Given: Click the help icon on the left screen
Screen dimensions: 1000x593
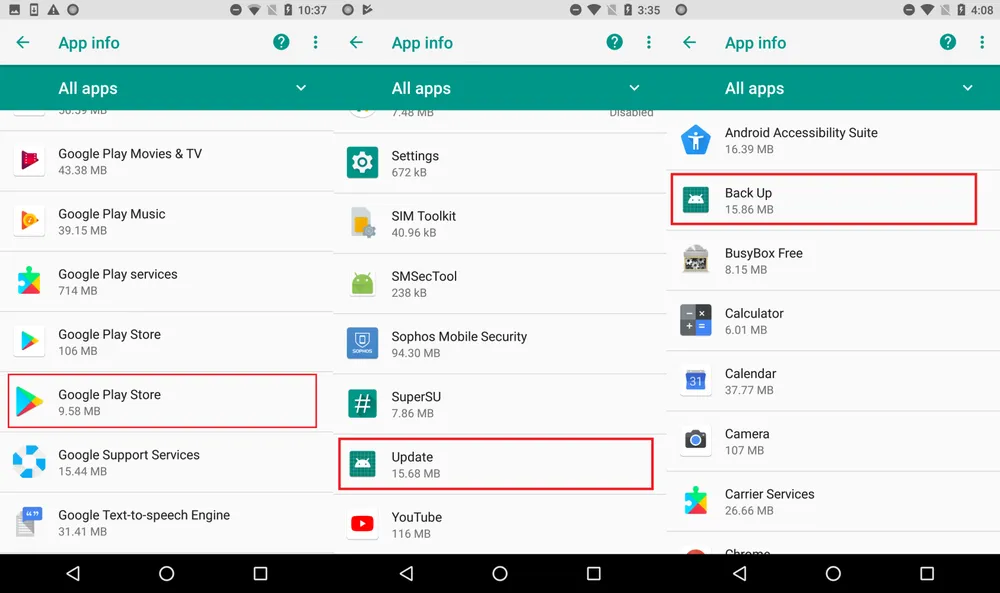Looking at the screenshot, I should click(x=281, y=42).
